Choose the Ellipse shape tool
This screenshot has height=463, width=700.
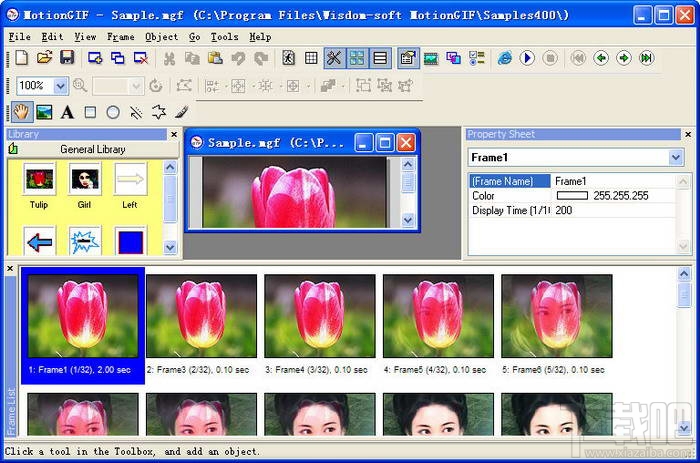113,112
